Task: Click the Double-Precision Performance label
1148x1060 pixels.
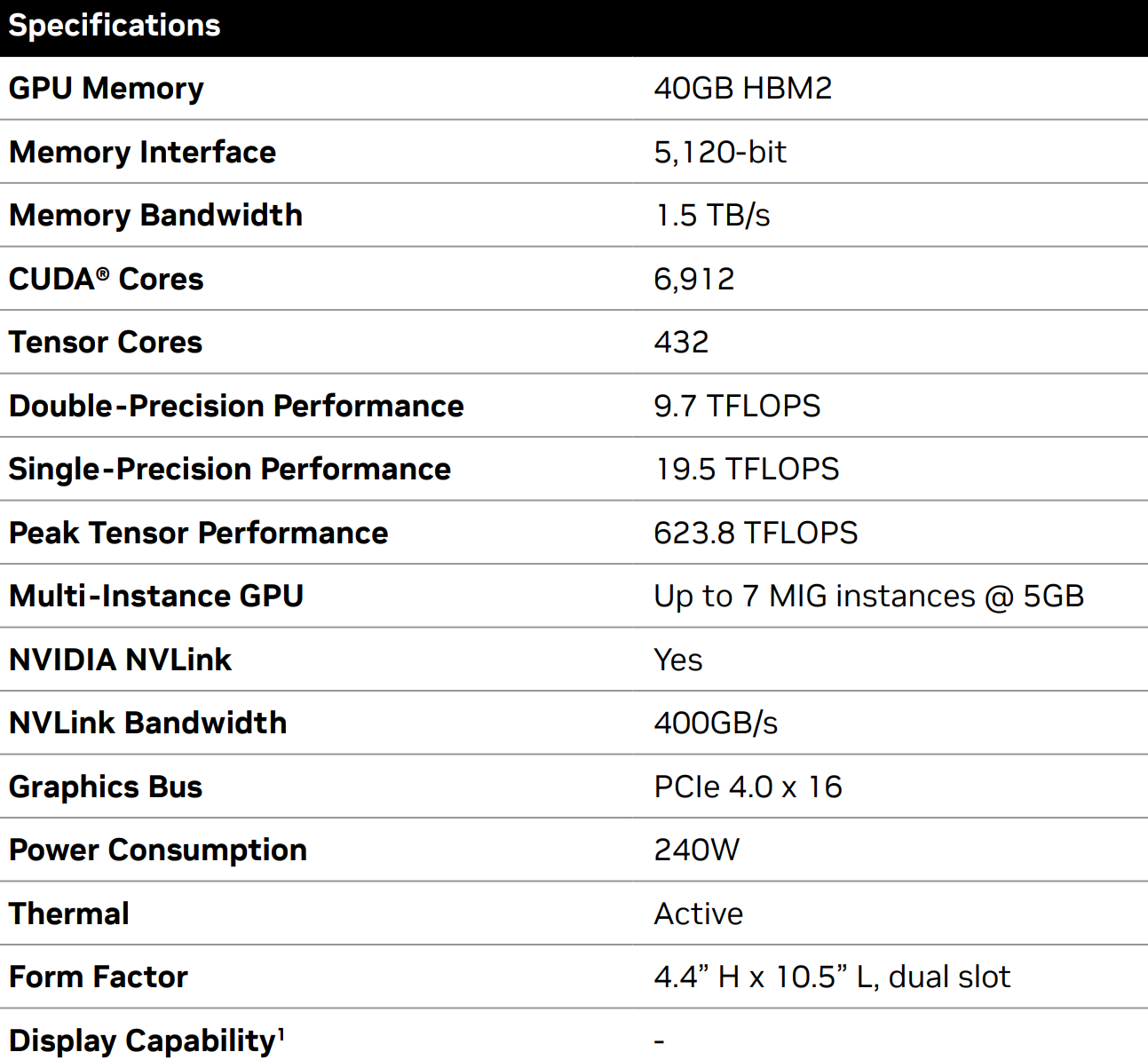Action: [236, 406]
